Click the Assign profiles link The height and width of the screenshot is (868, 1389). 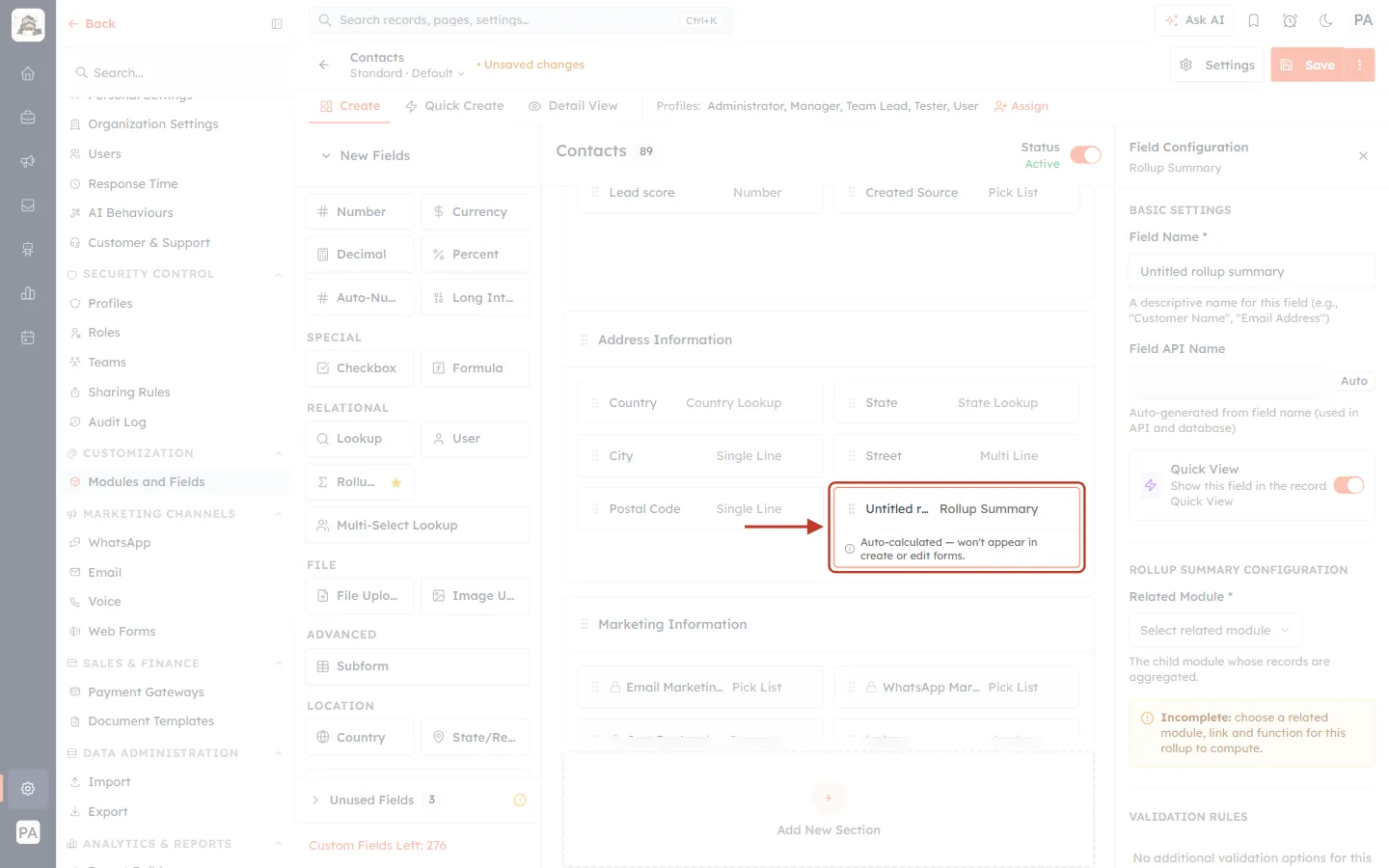click(x=1021, y=106)
